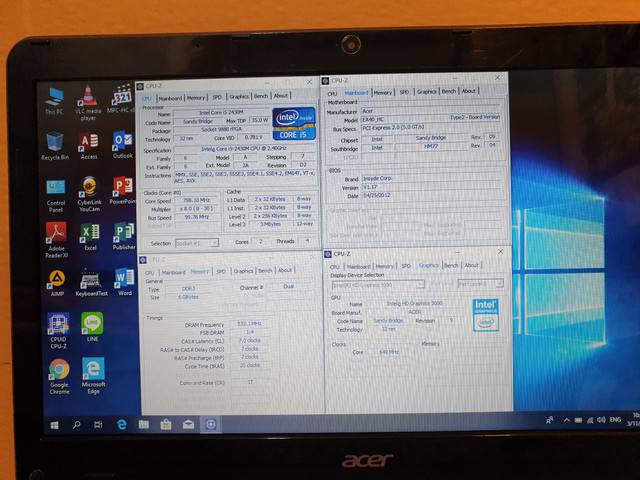
Task: Select SPD tab in Memory window
Action: (221, 271)
